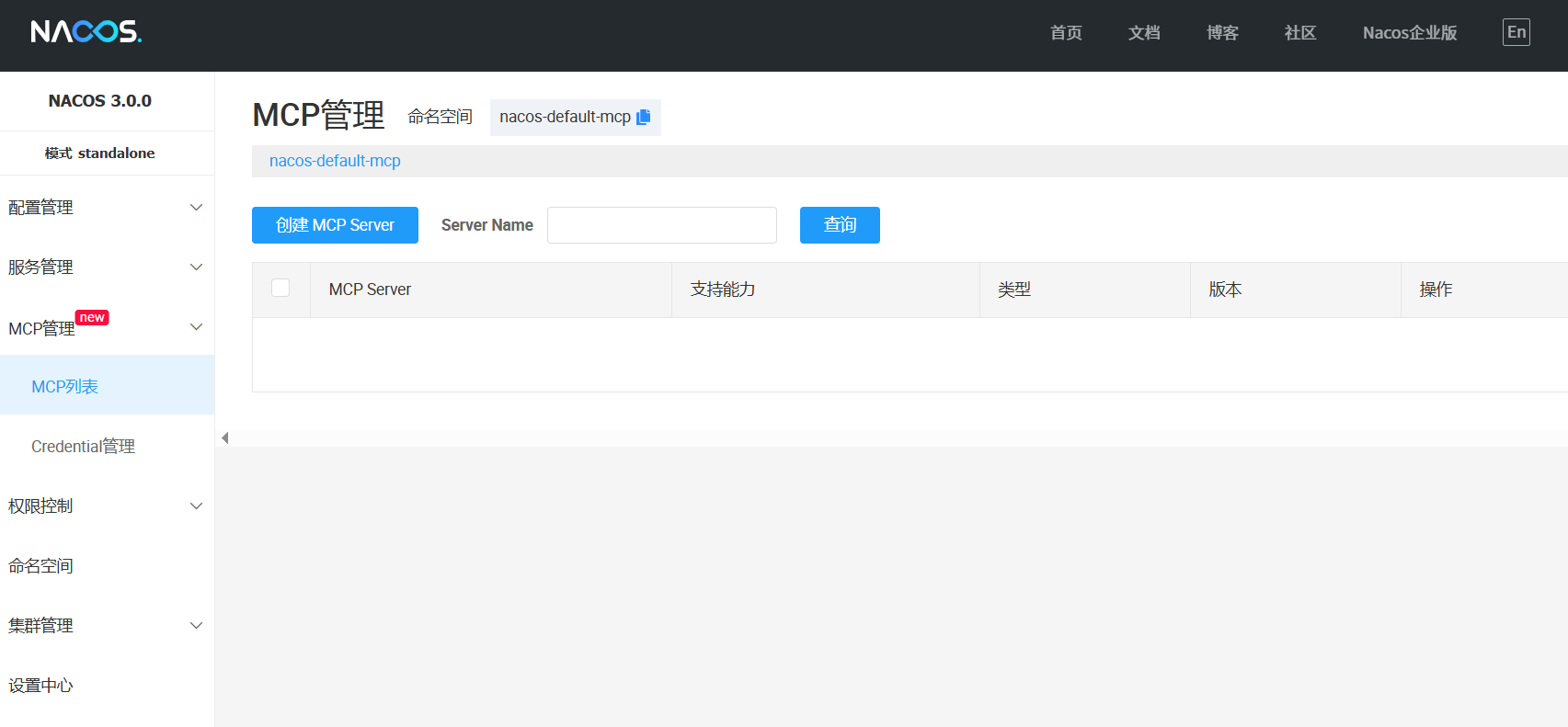Open 首页 in top navigation
The width and height of the screenshot is (1568, 727).
[x=1066, y=33]
